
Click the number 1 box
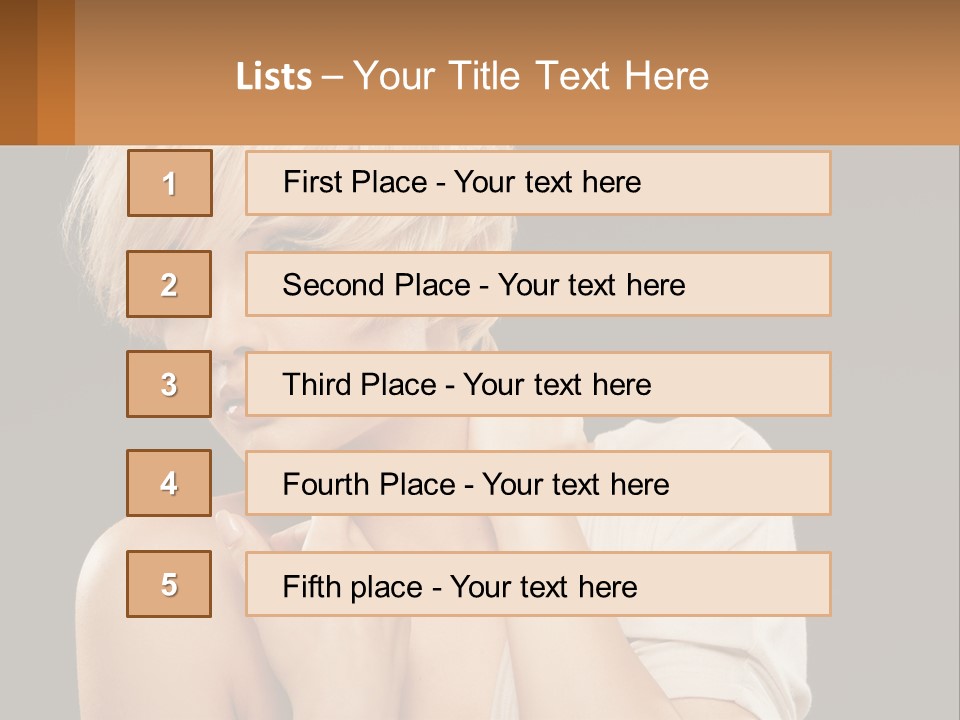tap(169, 183)
